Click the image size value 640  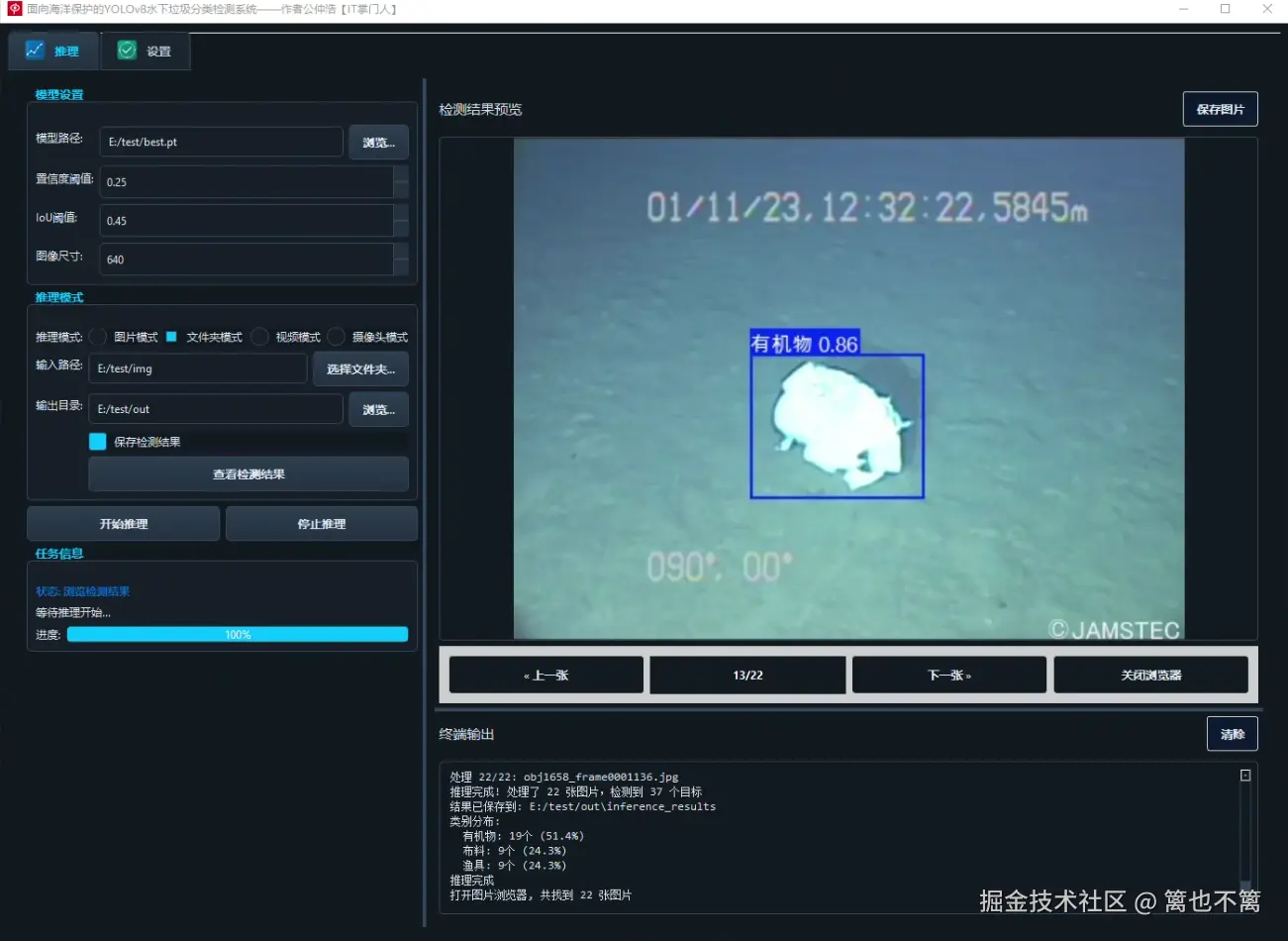(247, 259)
